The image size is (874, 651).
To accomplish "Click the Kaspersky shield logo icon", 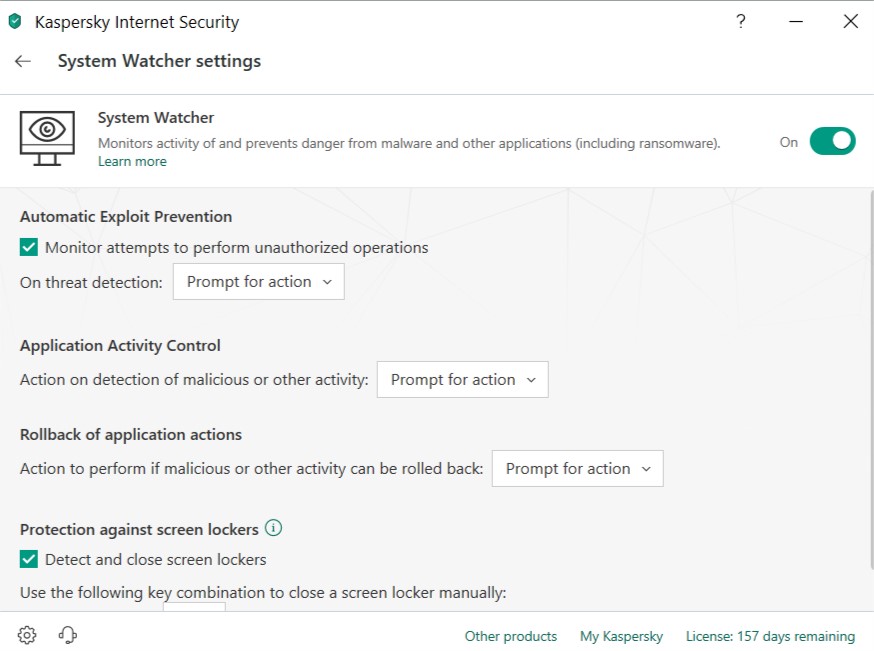I will point(15,21).
